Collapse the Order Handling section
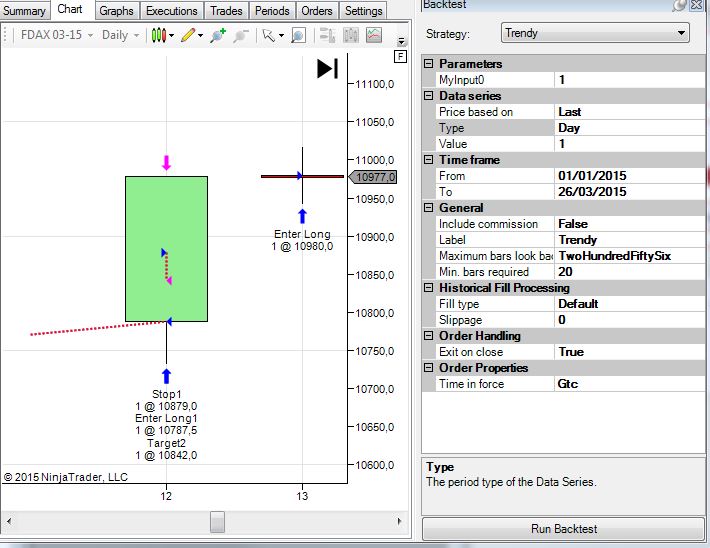 tap(428, 336)
